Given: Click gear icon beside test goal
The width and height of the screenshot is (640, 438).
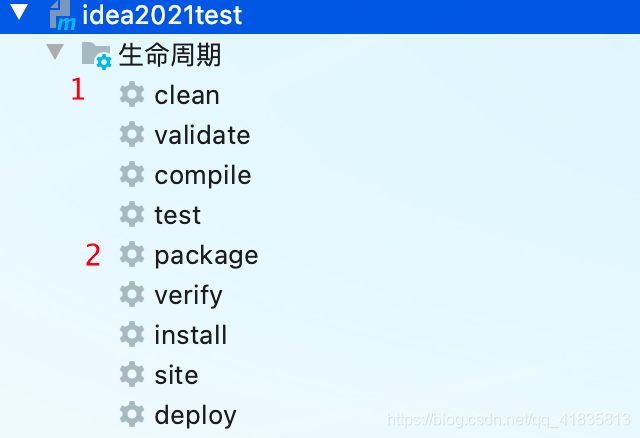Looking at the screenshot, I should tap(132, 215).
